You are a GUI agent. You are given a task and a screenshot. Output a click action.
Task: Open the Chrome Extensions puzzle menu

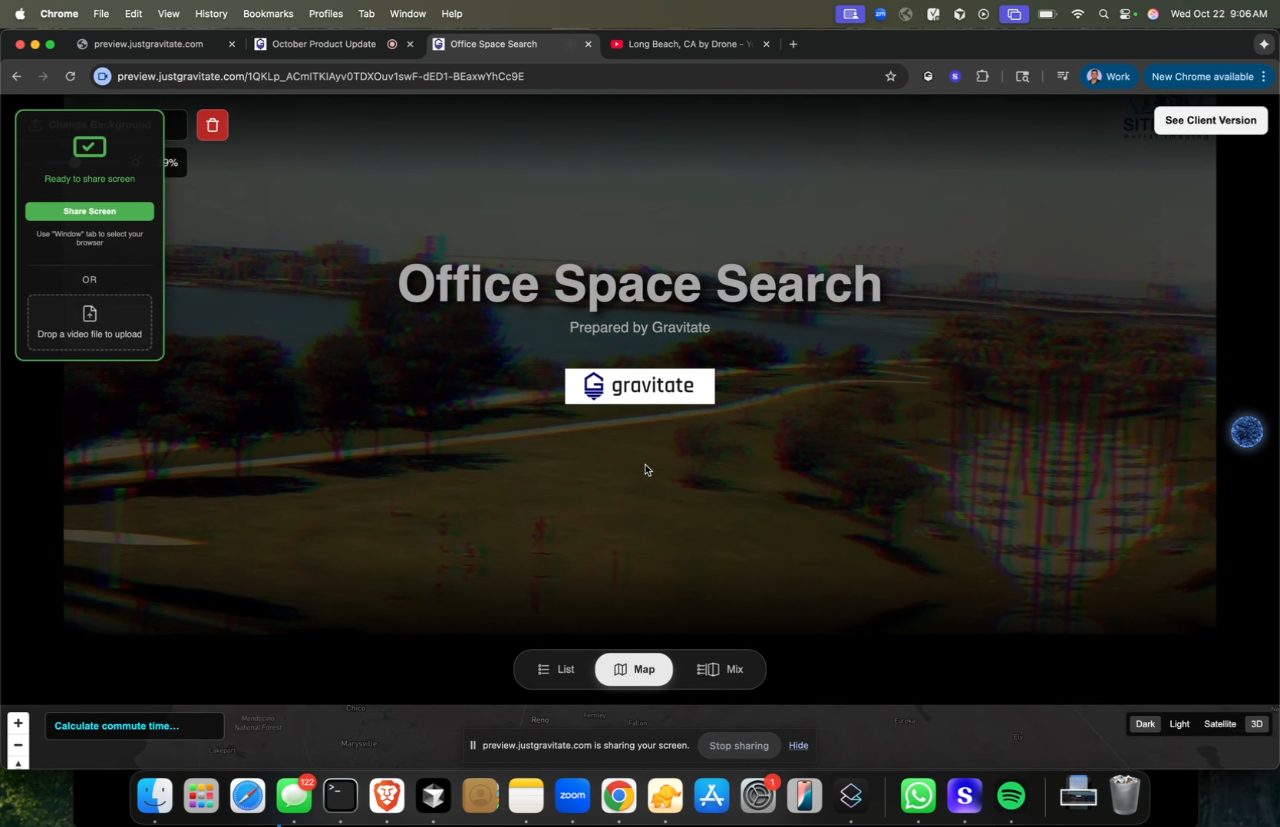coord(982,76)
